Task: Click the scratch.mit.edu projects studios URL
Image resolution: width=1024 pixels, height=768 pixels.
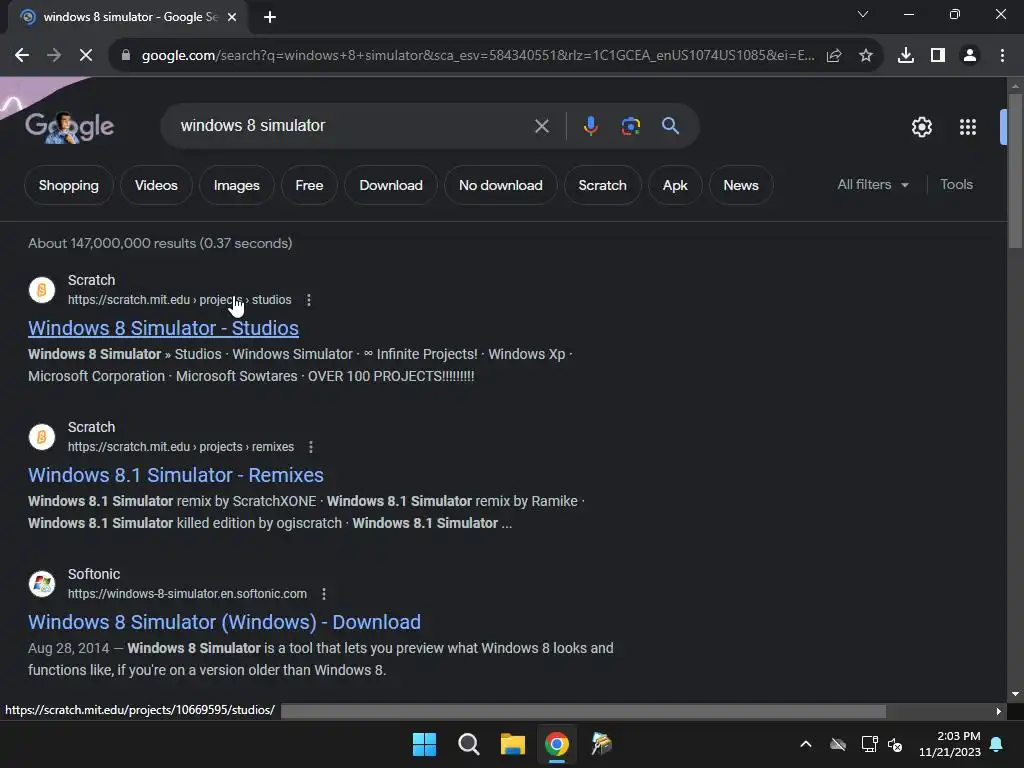Action: (180, 300)
